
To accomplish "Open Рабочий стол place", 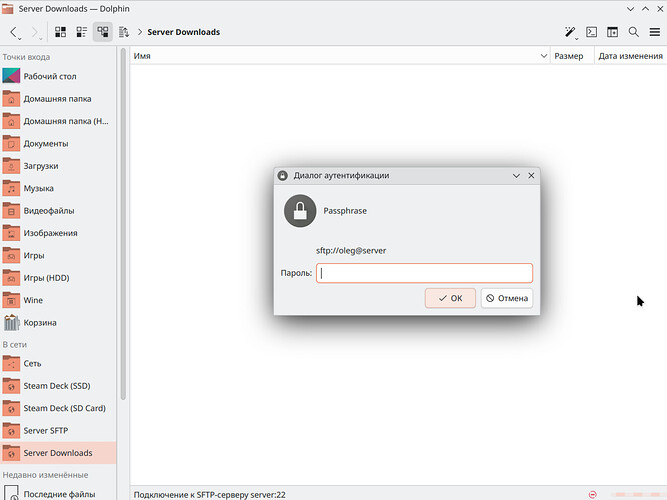I will (58, 76).
